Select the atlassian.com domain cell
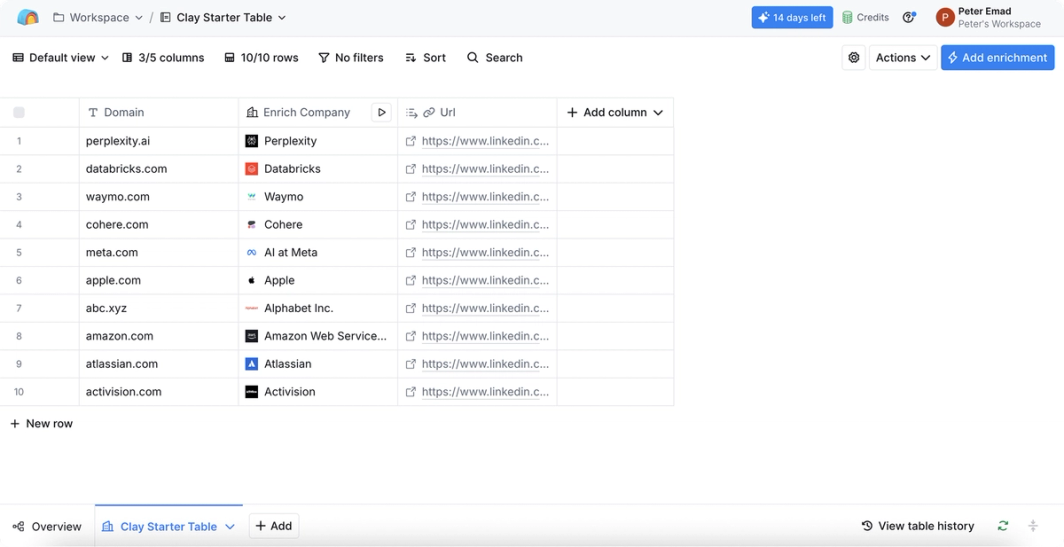Viewport: 1064px width, 547px height. pyautogui.click(x=159, y=364)
